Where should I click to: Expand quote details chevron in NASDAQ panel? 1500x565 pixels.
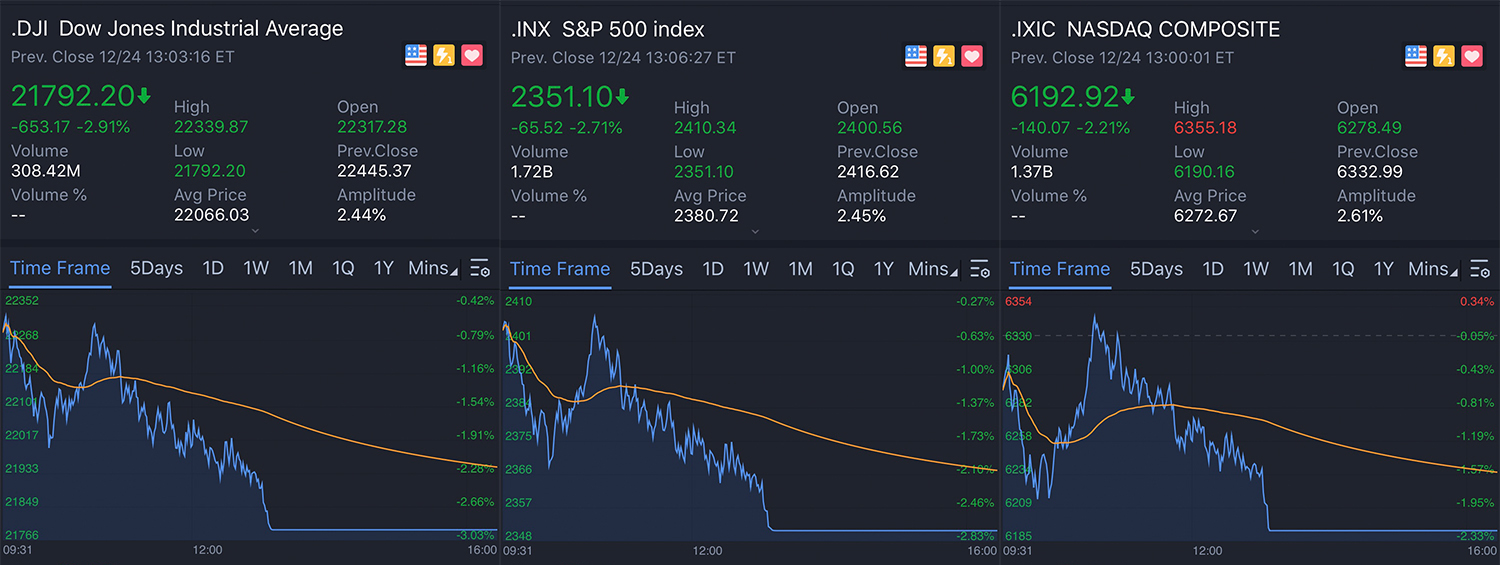point(1255,231)
